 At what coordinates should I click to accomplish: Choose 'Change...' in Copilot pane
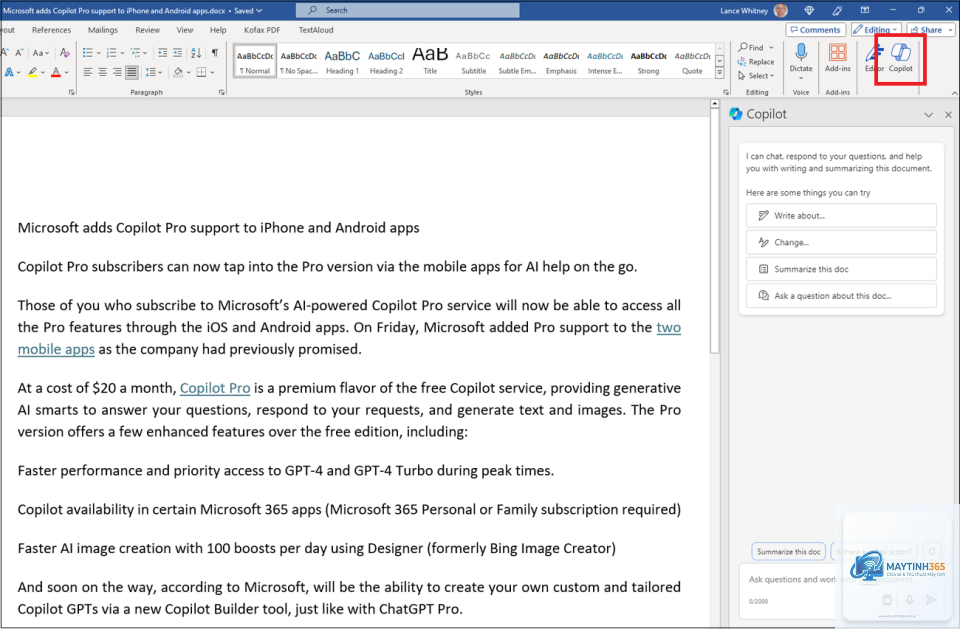click(841, 243)
